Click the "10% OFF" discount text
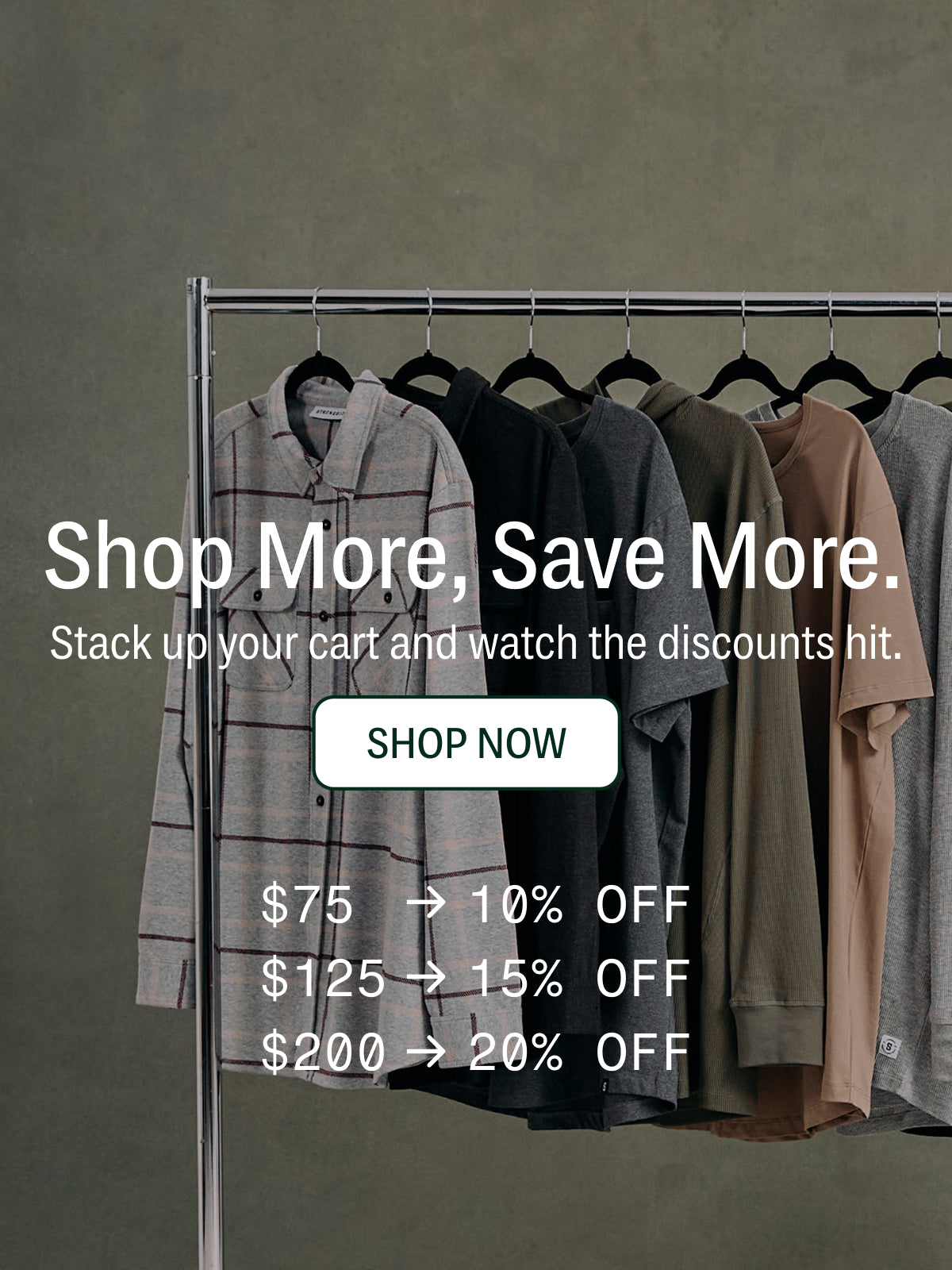Viewport: 952px width, 1270px height. (579, 905)
